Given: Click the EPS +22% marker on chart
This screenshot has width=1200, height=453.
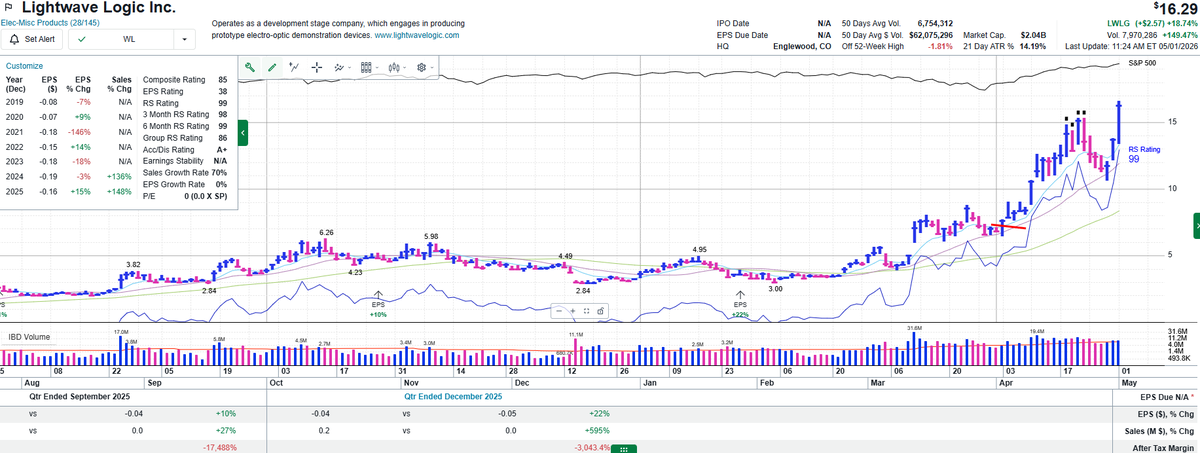Looking at the screenshot, I should coord(740,303).
